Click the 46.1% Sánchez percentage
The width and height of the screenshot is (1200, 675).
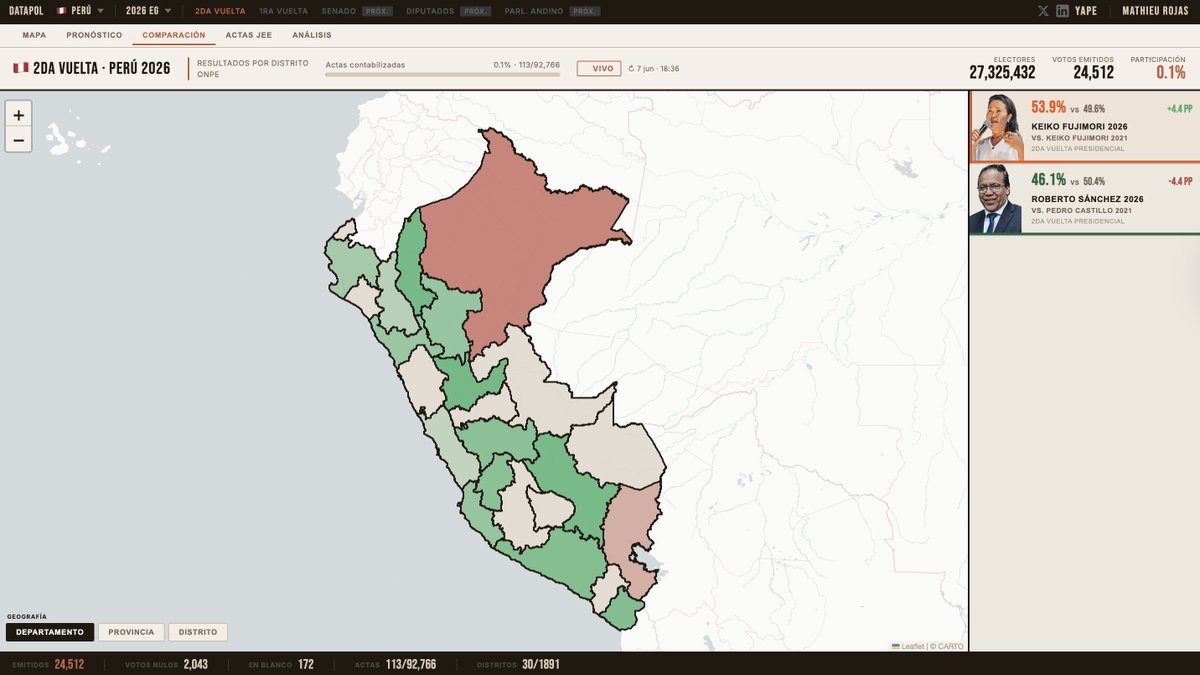(1048, 180)
